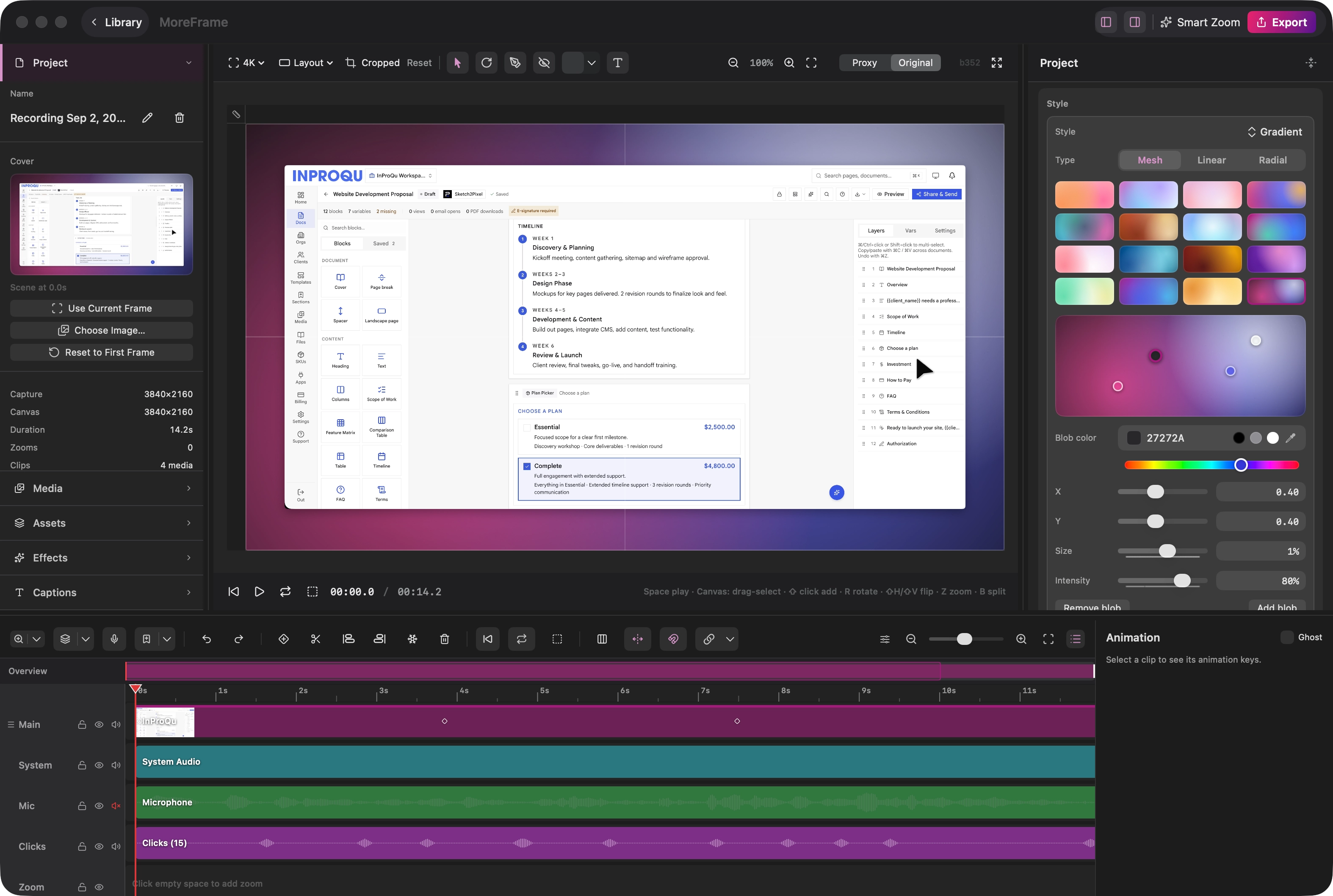Toggle timeline snapping magnet icon
This screenshot has height=896, width=1333.
[x=673, y=639]
